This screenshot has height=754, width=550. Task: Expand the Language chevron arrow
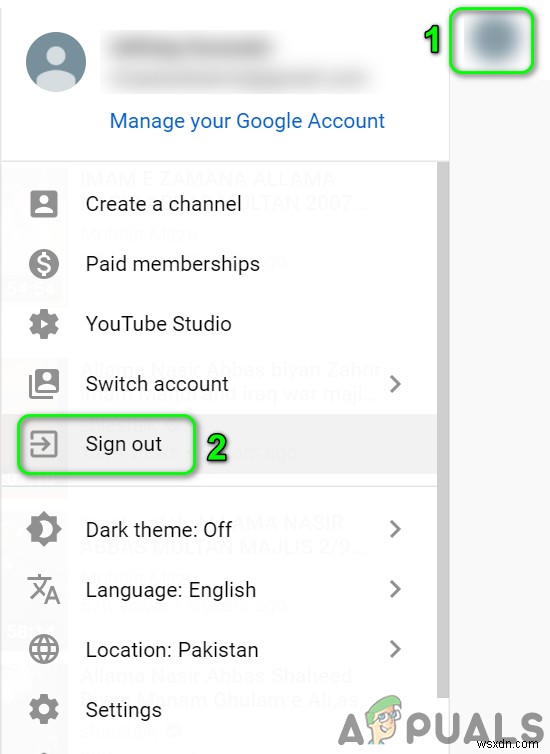(395, 589)
